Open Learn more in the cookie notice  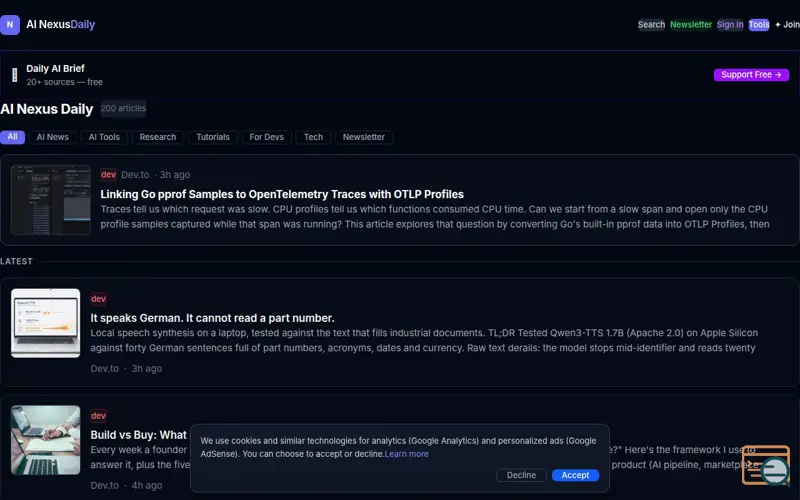point(406,454)
